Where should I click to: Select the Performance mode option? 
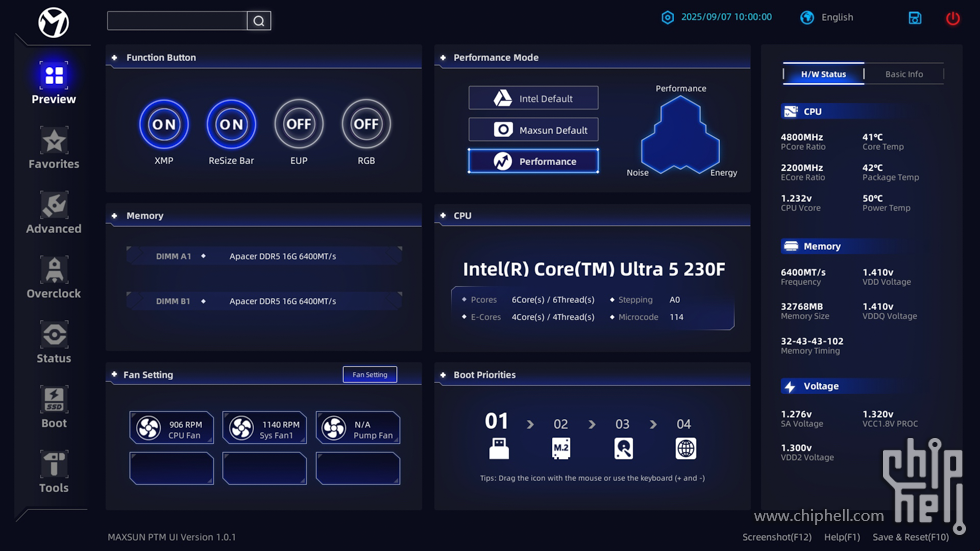point(533,161)
